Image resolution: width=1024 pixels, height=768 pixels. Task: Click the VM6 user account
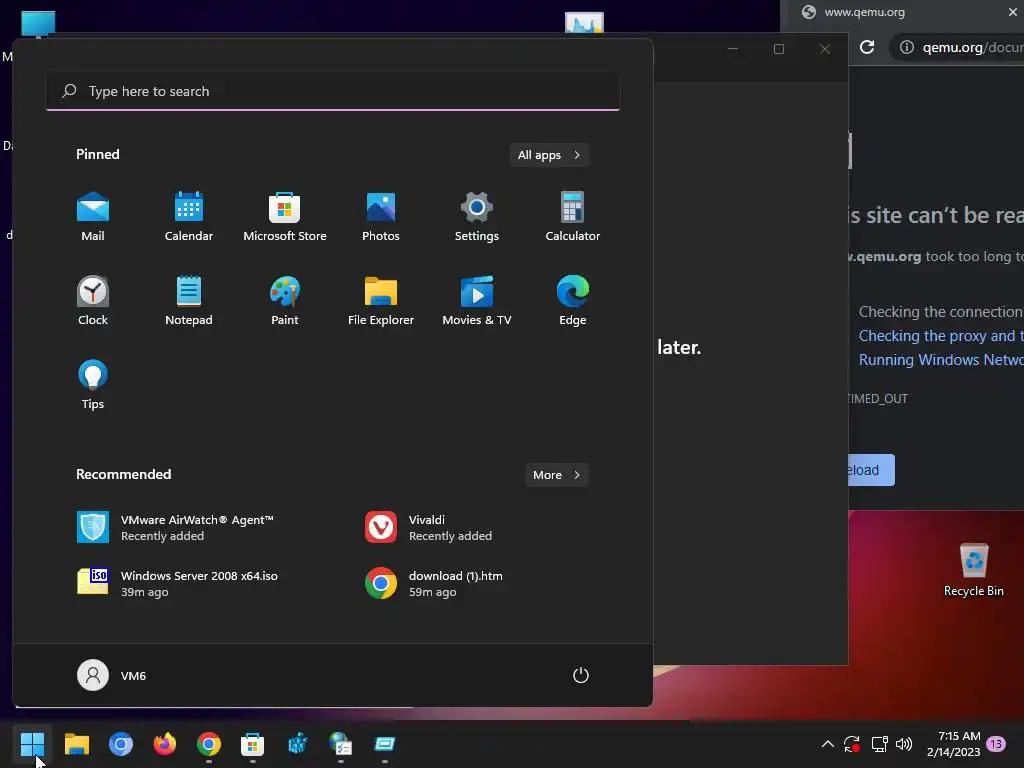coord(112,675)
